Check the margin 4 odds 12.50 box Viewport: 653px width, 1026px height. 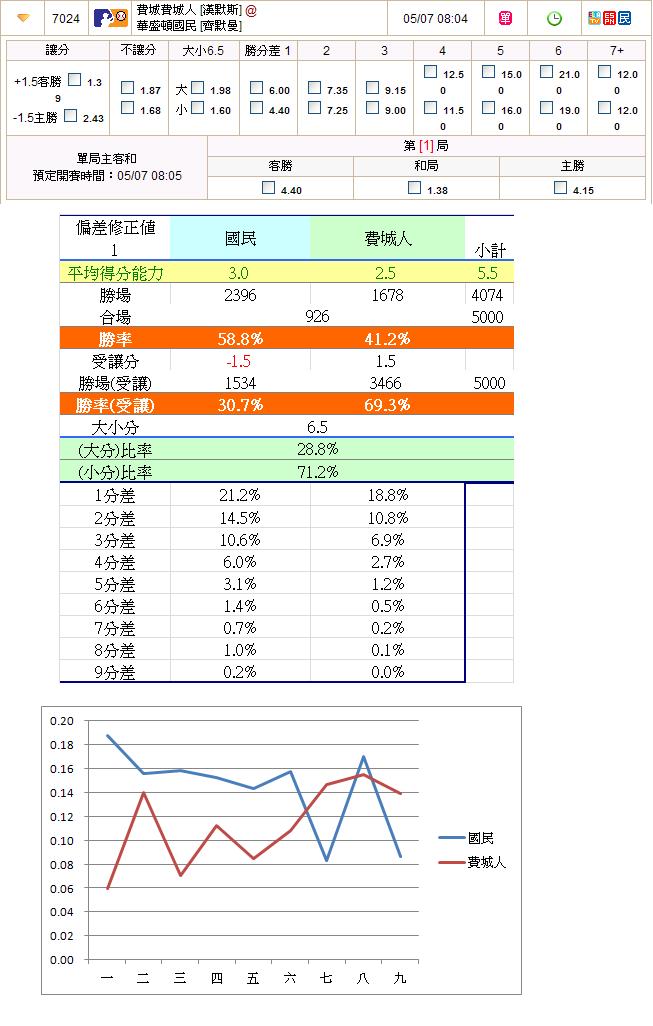[431, 72]
